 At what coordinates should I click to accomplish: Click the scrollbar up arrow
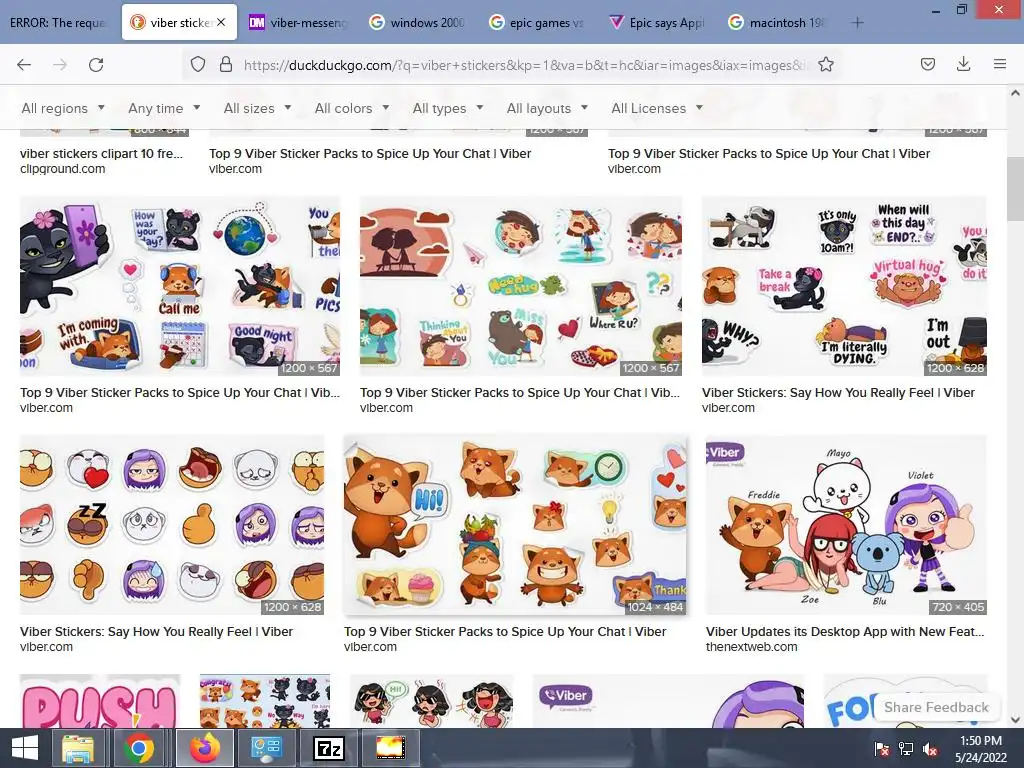1015,93
